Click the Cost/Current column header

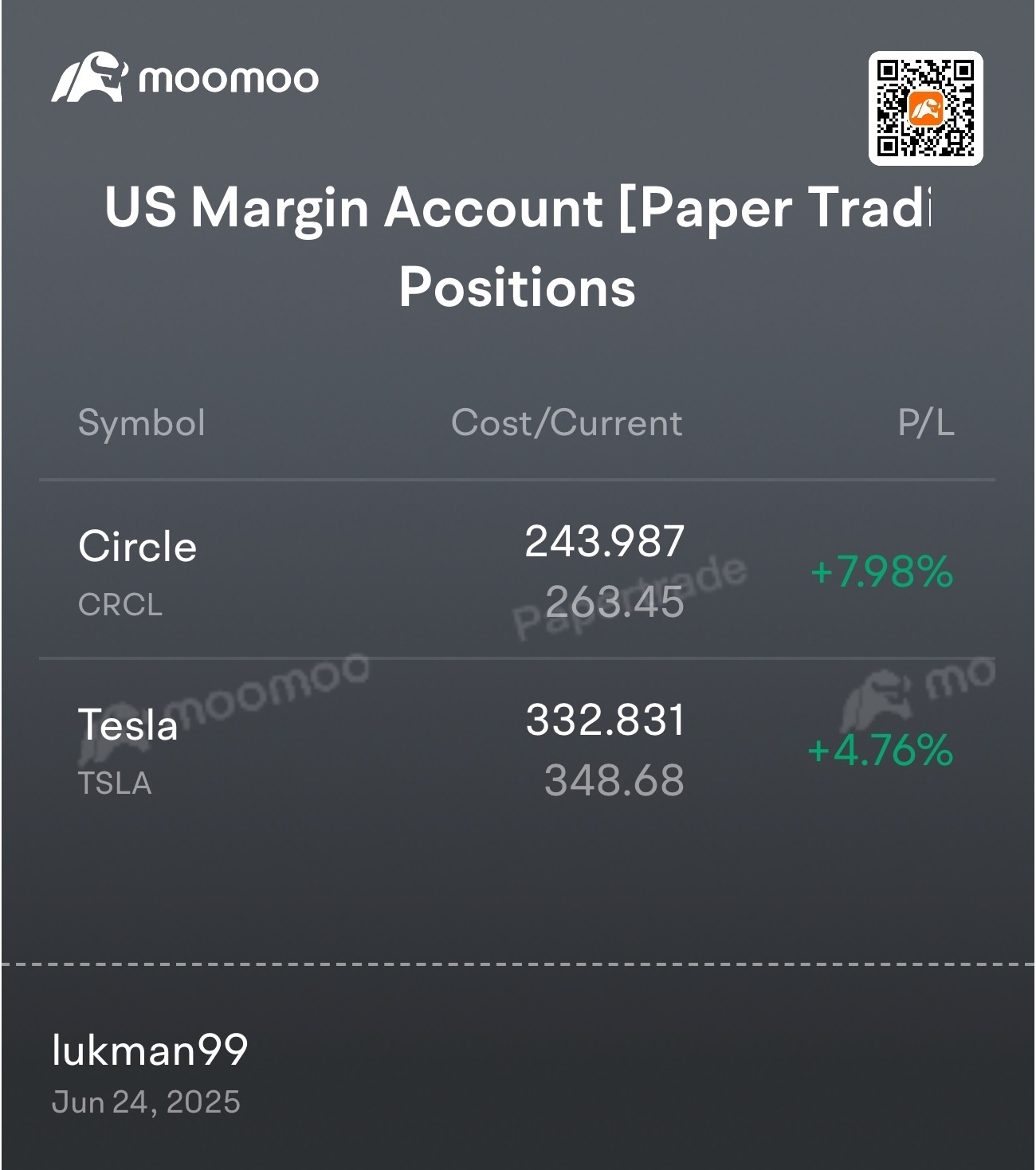pyautogui.click(x=567, y=422)
